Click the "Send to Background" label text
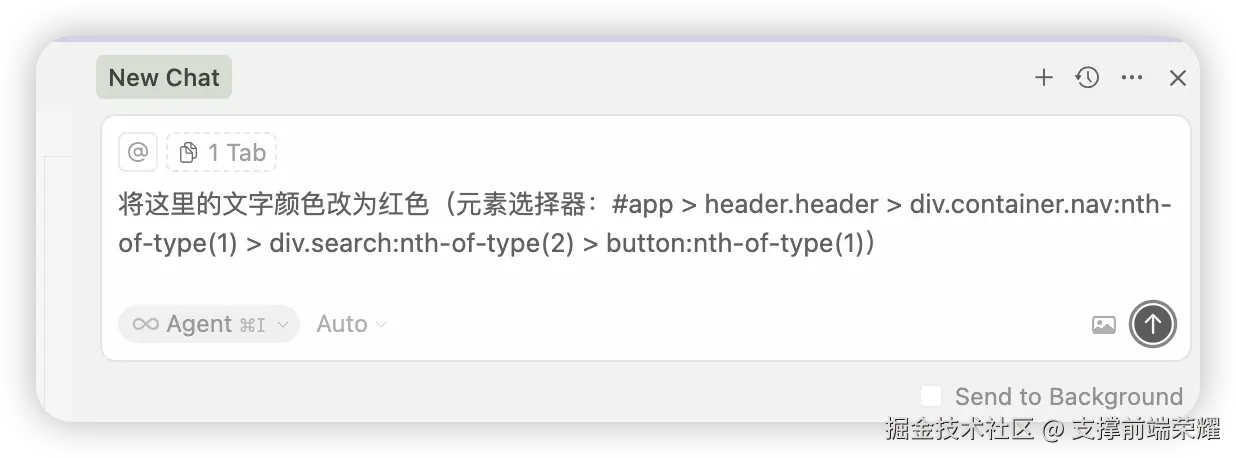 coord(1068,396)
